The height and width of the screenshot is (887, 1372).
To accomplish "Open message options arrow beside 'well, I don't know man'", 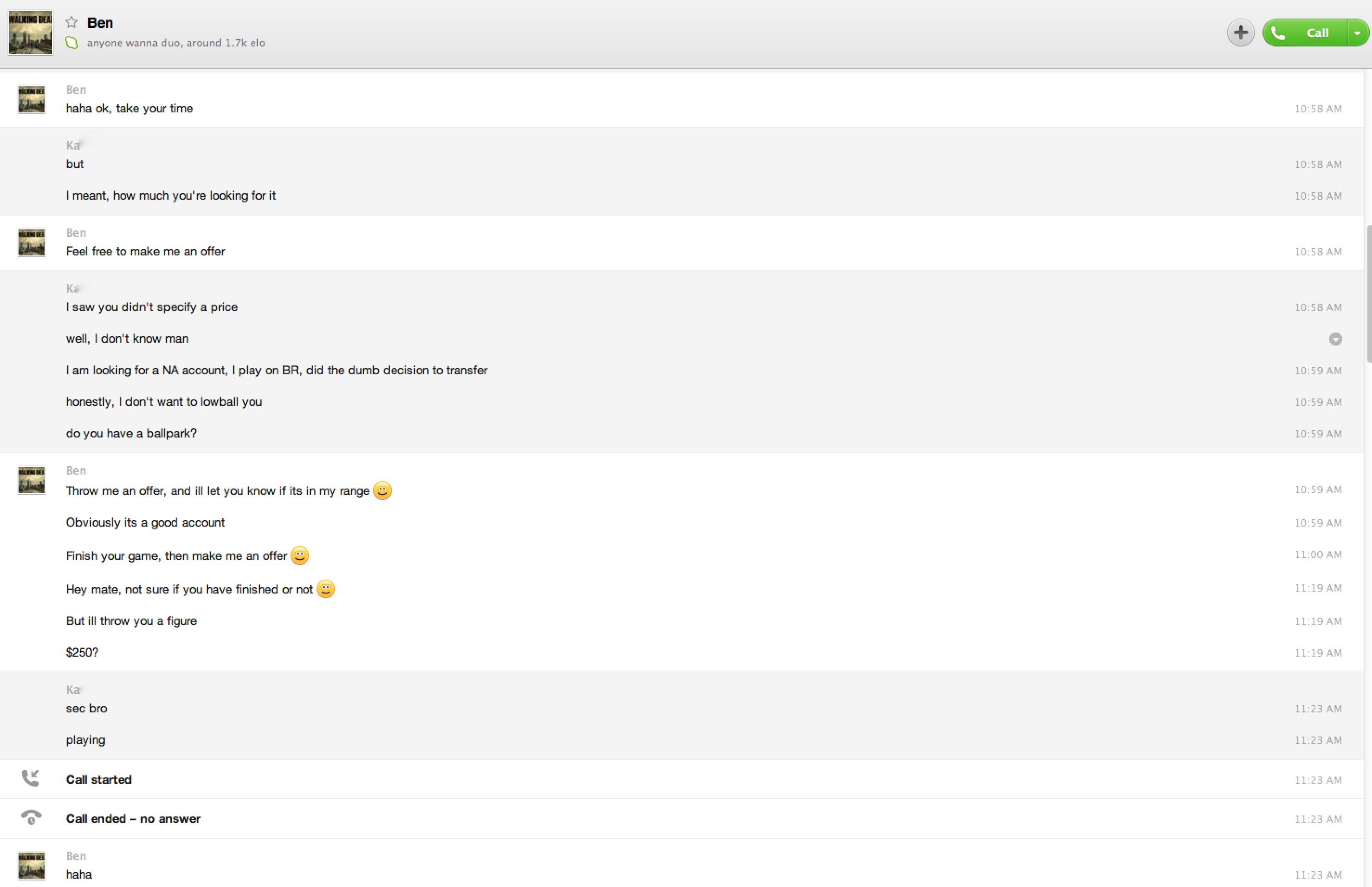I will [x=1336, y=339].
